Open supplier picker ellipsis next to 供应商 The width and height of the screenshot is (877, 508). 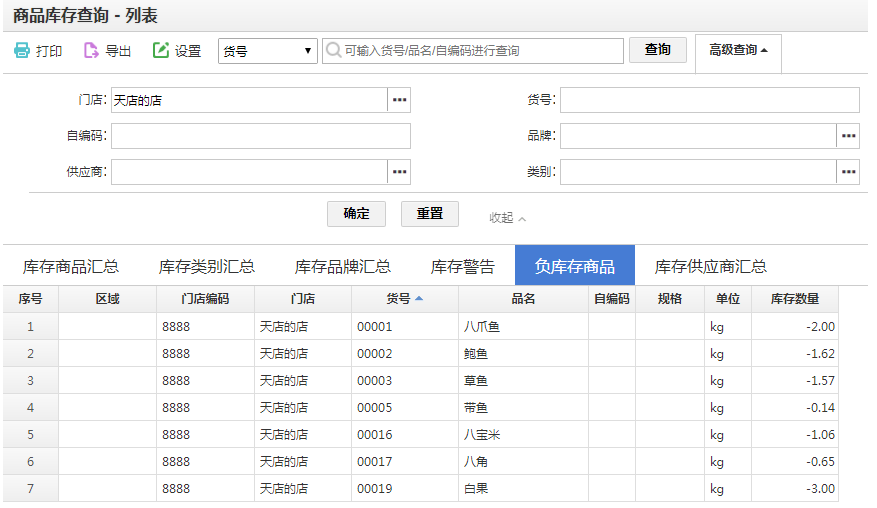[x=400, y=172]
